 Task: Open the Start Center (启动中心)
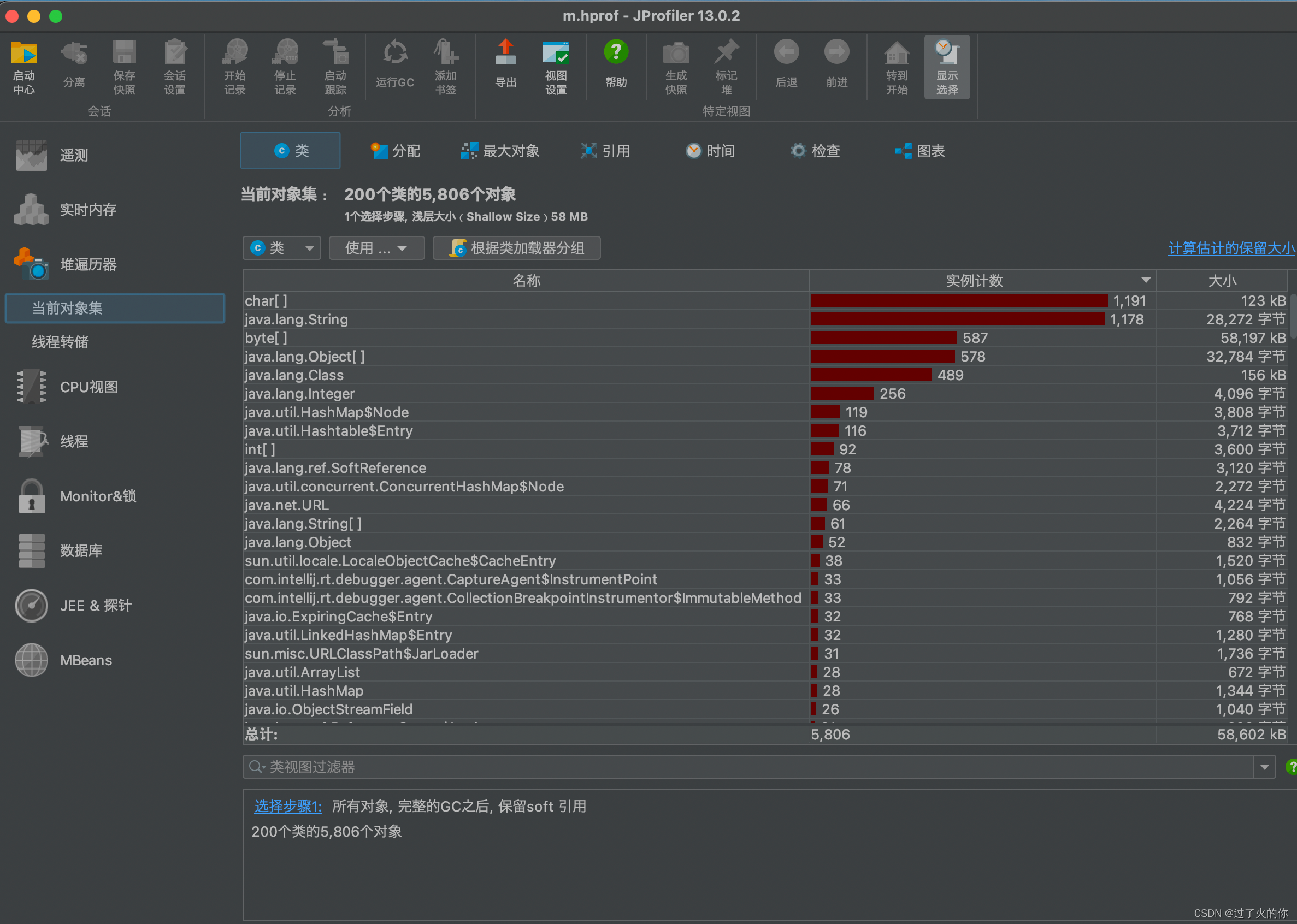coord(24,67)
